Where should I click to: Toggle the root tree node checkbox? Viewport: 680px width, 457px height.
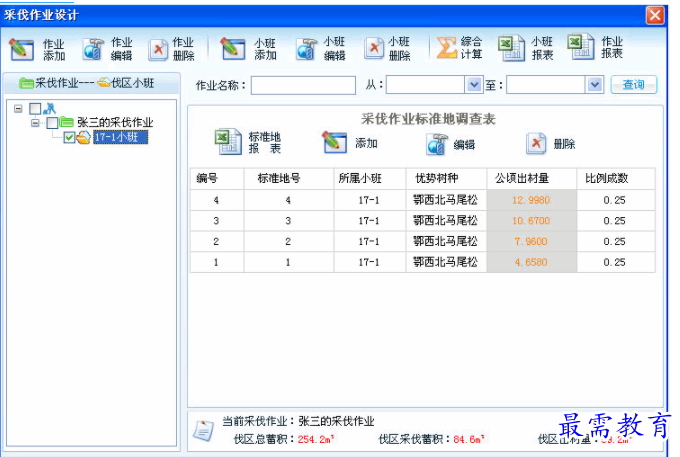coord(35,108)
